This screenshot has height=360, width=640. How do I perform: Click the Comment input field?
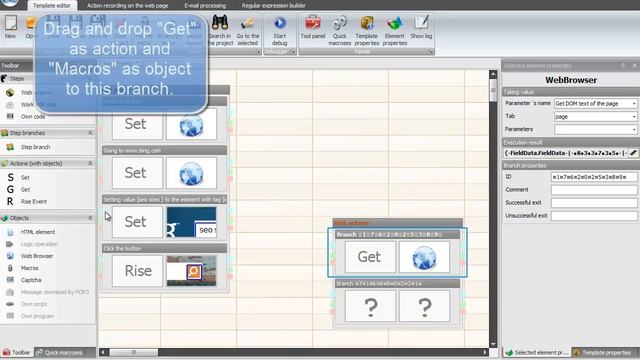594,190
